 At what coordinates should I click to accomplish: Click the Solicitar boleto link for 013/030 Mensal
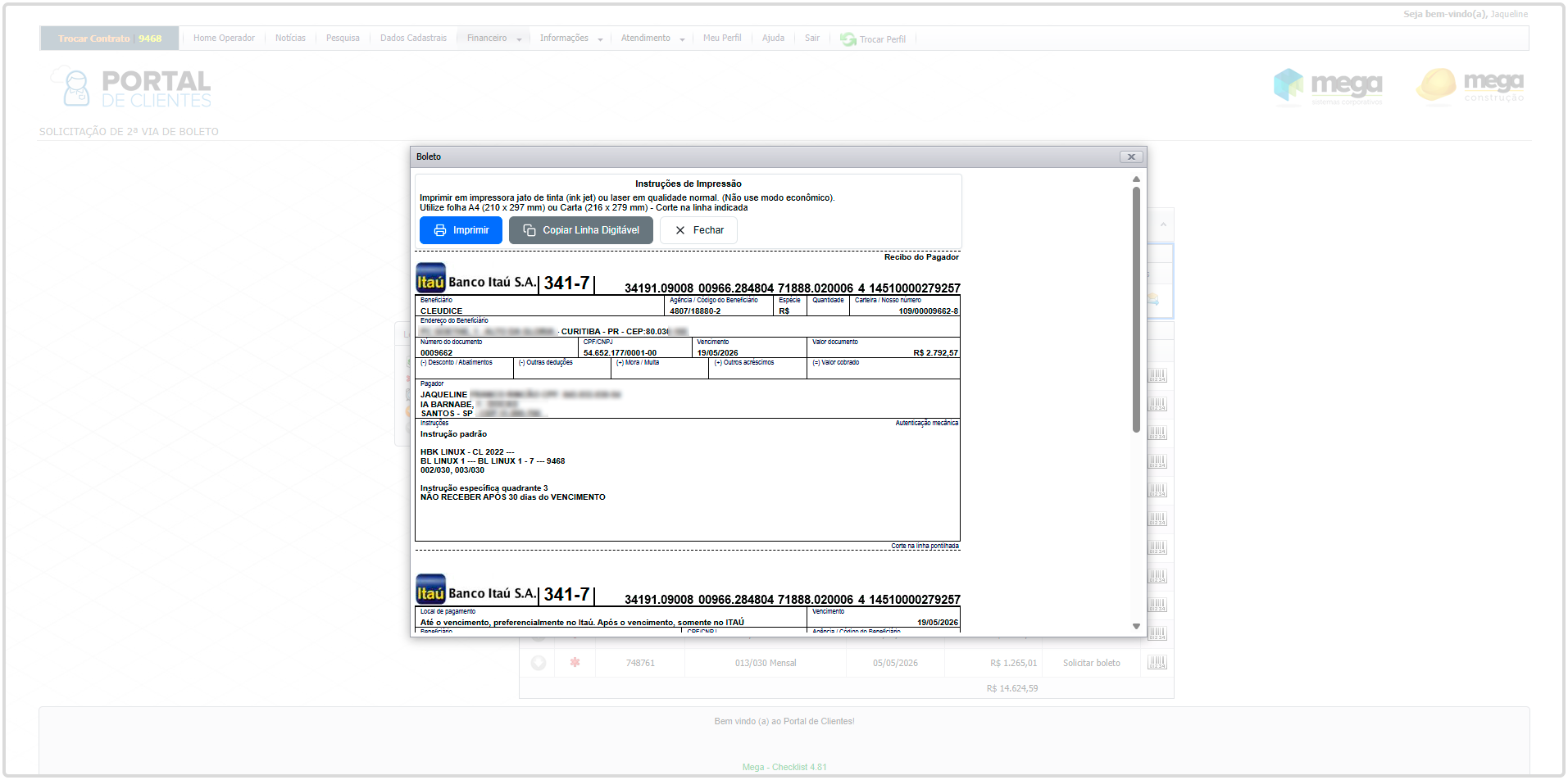click(1091, 663)
